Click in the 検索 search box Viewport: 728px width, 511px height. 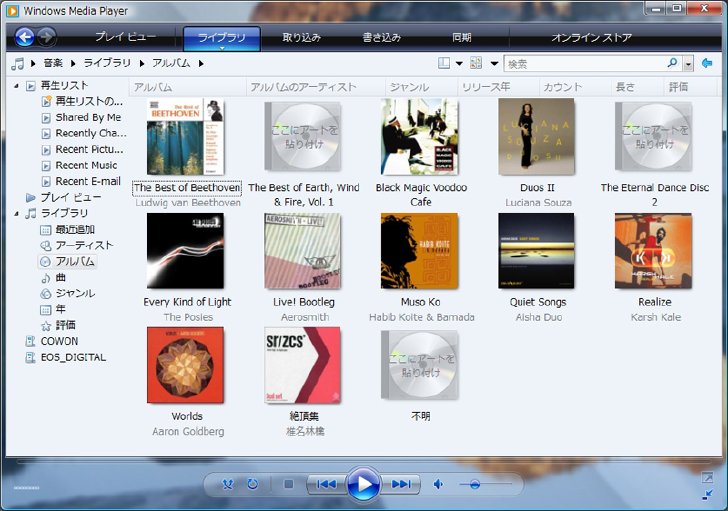click(585, 64)
